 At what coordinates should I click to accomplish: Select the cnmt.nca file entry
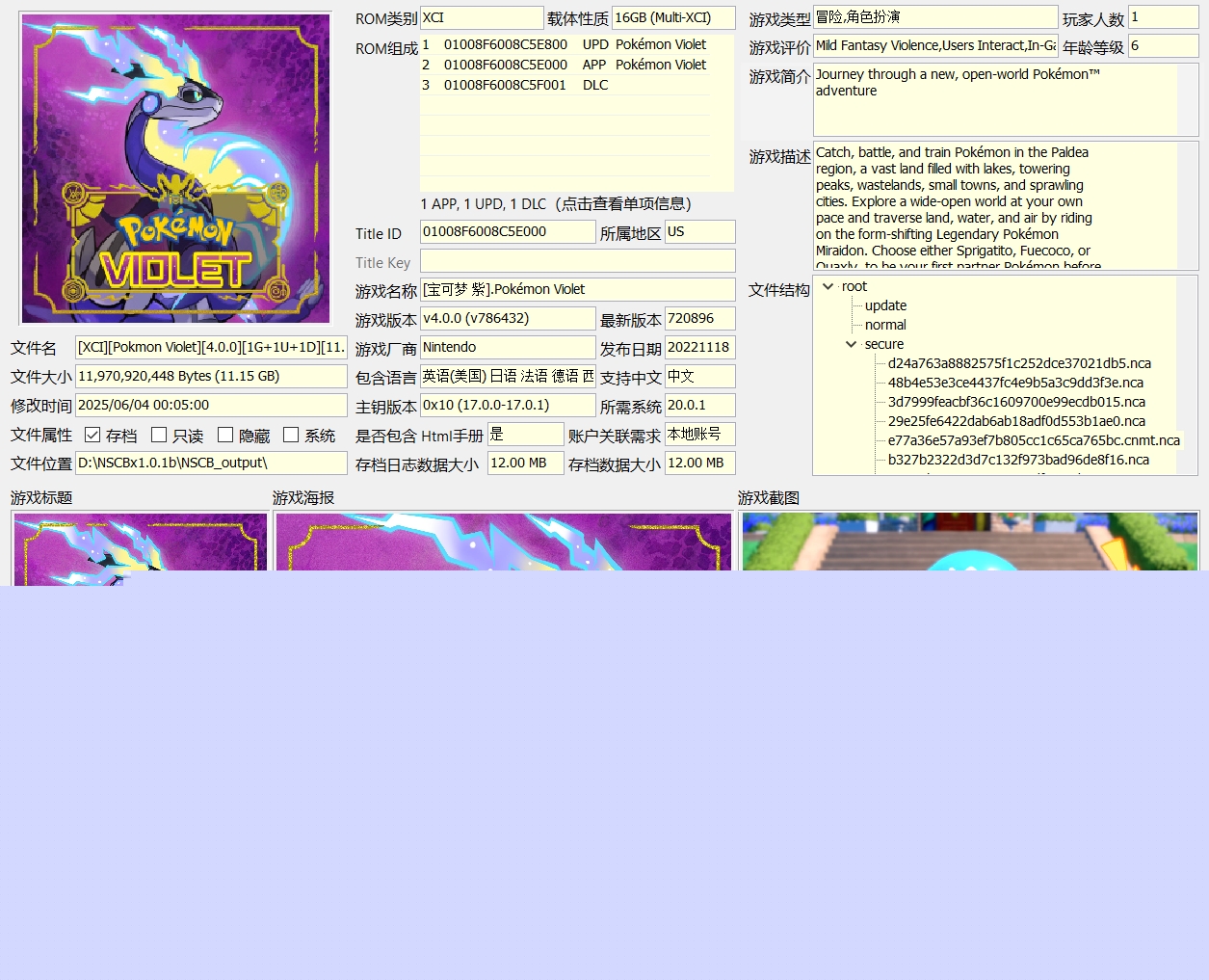pyautogui.click(x=1034, y=440)
